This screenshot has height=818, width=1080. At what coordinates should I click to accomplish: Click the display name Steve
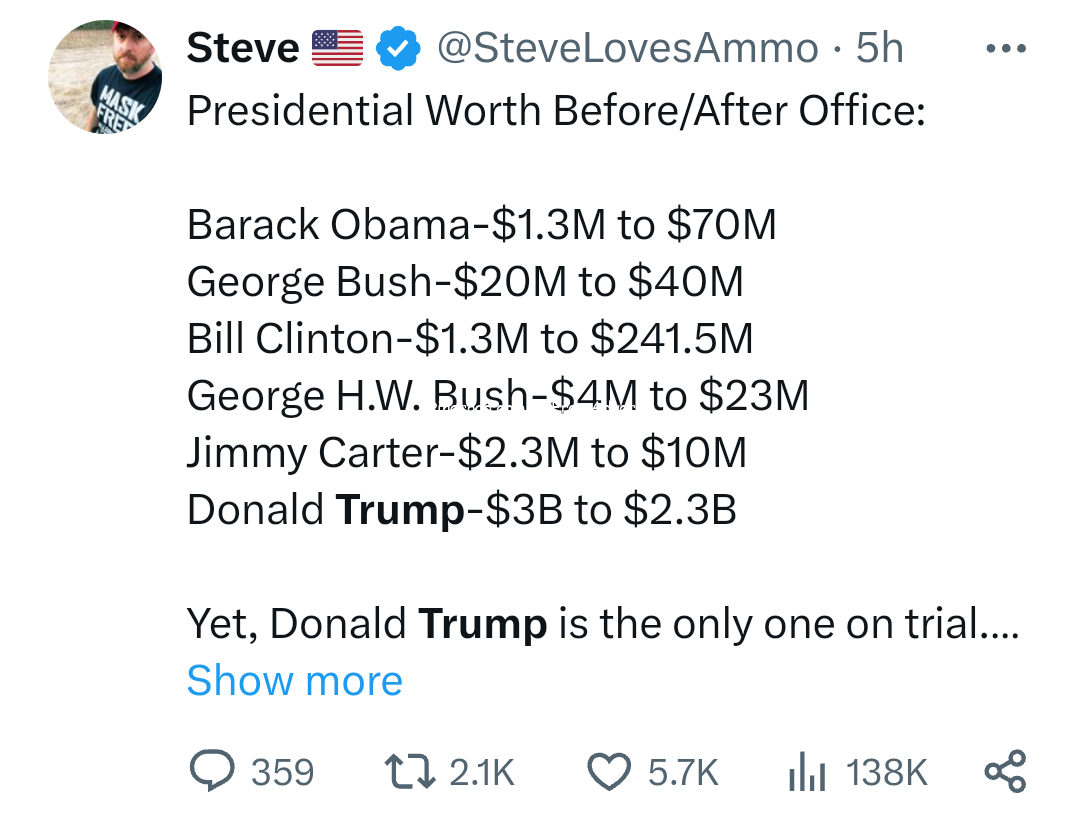(x=243, y=48)
